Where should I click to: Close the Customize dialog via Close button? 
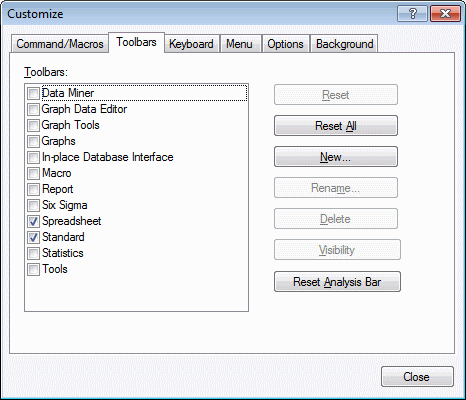tap(417, 377)
